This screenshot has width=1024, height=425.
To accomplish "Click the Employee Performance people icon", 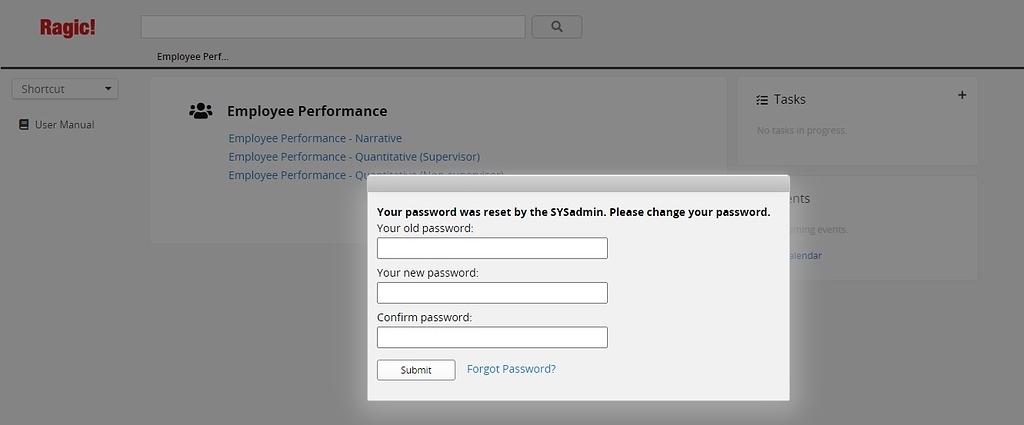I will (x=200, y=111).
